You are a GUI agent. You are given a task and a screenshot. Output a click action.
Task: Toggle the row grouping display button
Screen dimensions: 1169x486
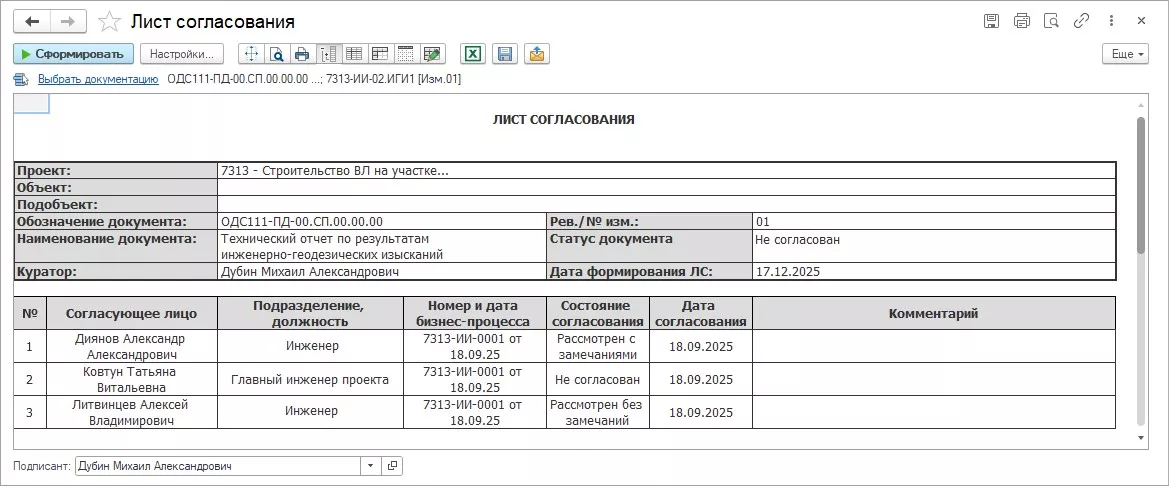(x=328, y=54)
